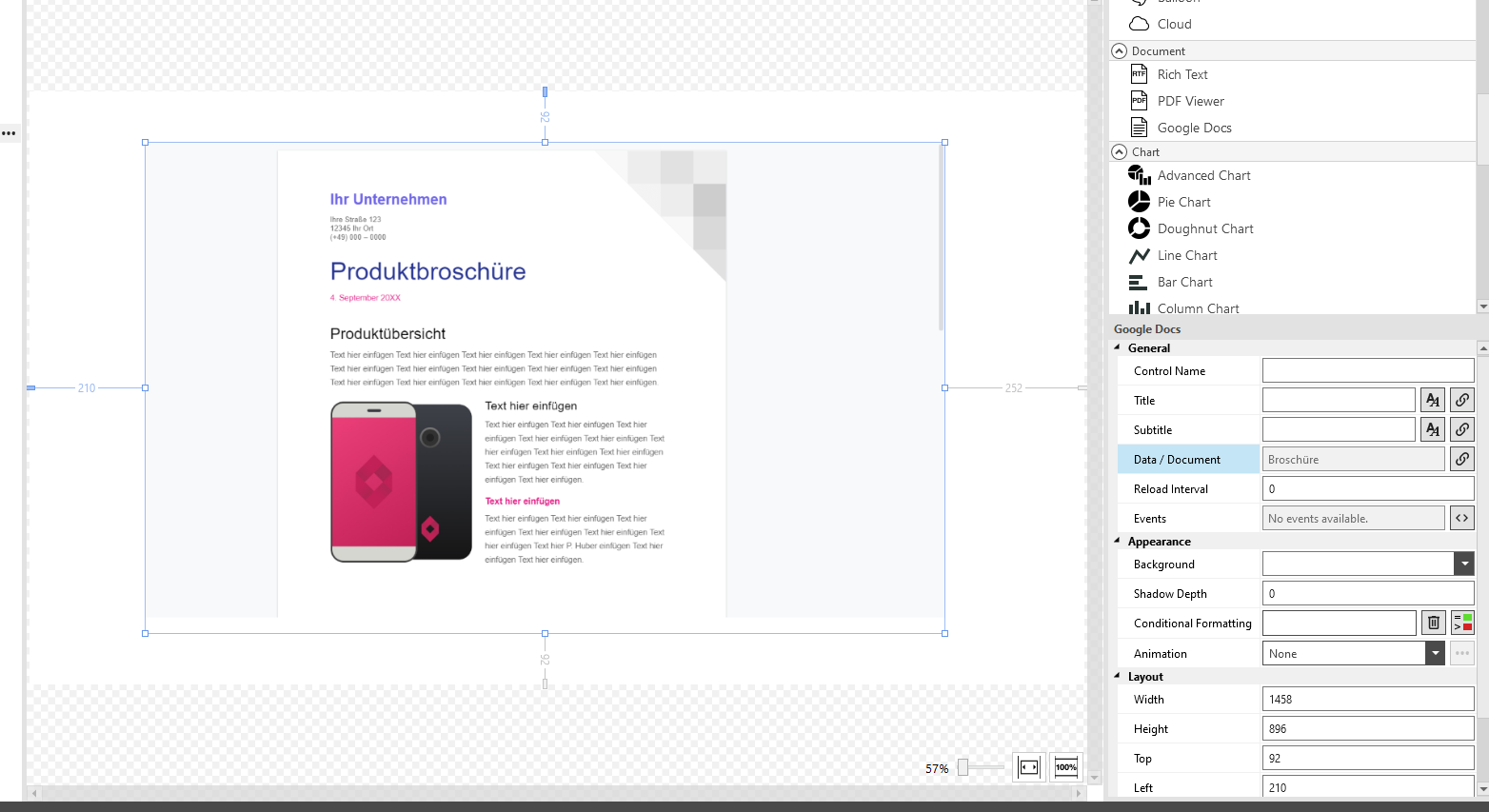This screenshot has width=1489, height=812.
Task: Select the Line Chart icon
Action: [1139, 255]
